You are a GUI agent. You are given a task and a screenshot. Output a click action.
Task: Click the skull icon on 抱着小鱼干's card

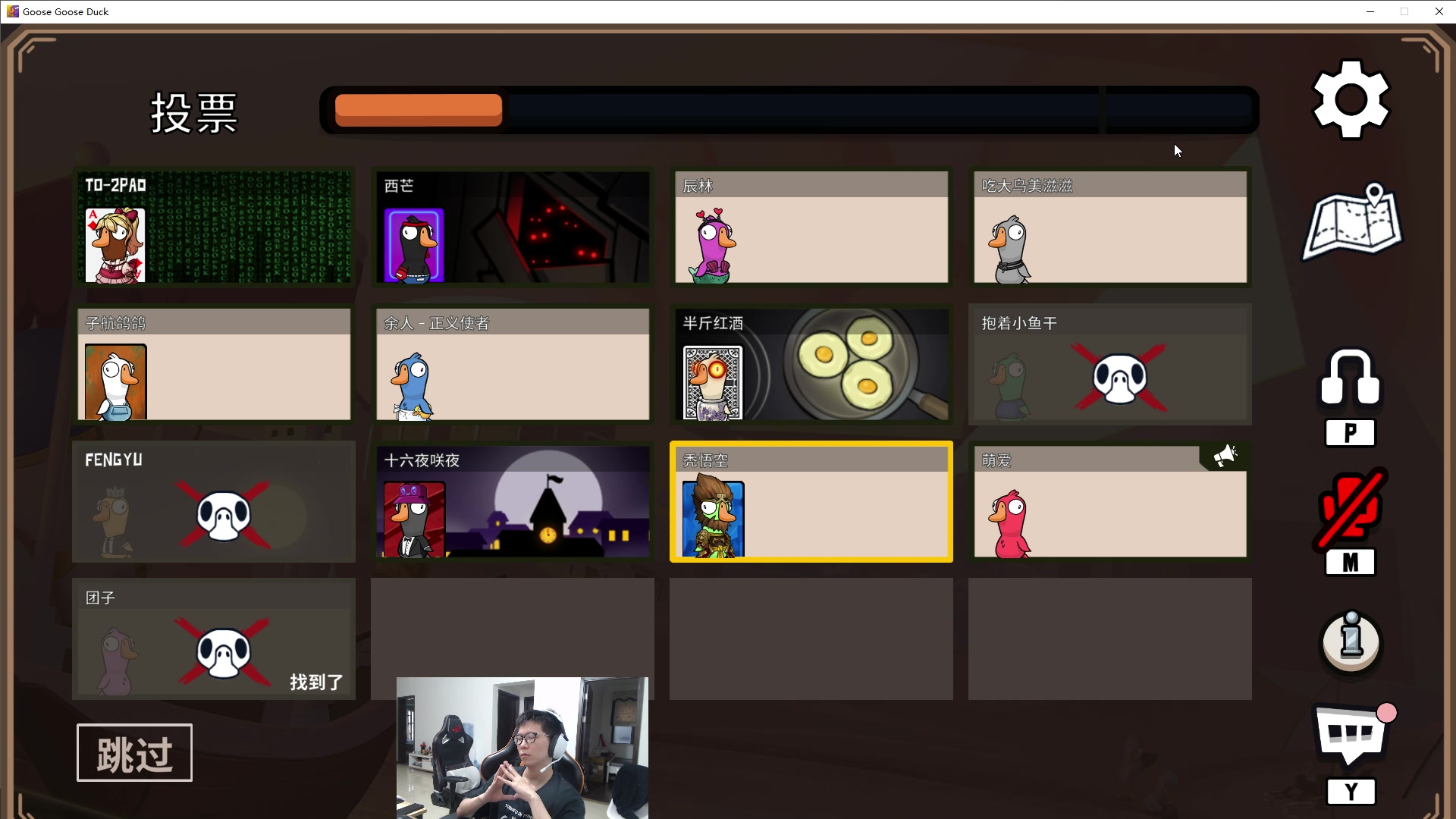[1120, 378]
